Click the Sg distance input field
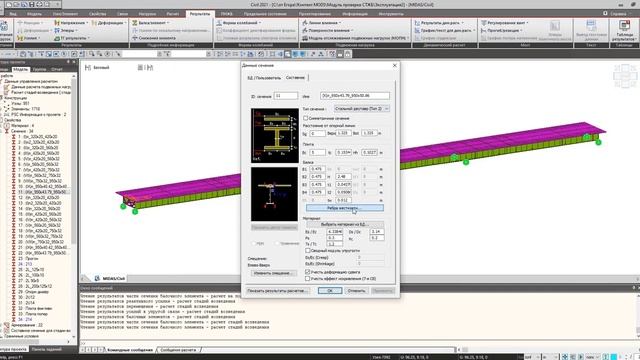This screenshot has height=360, width=640. [x=317, y=133]
